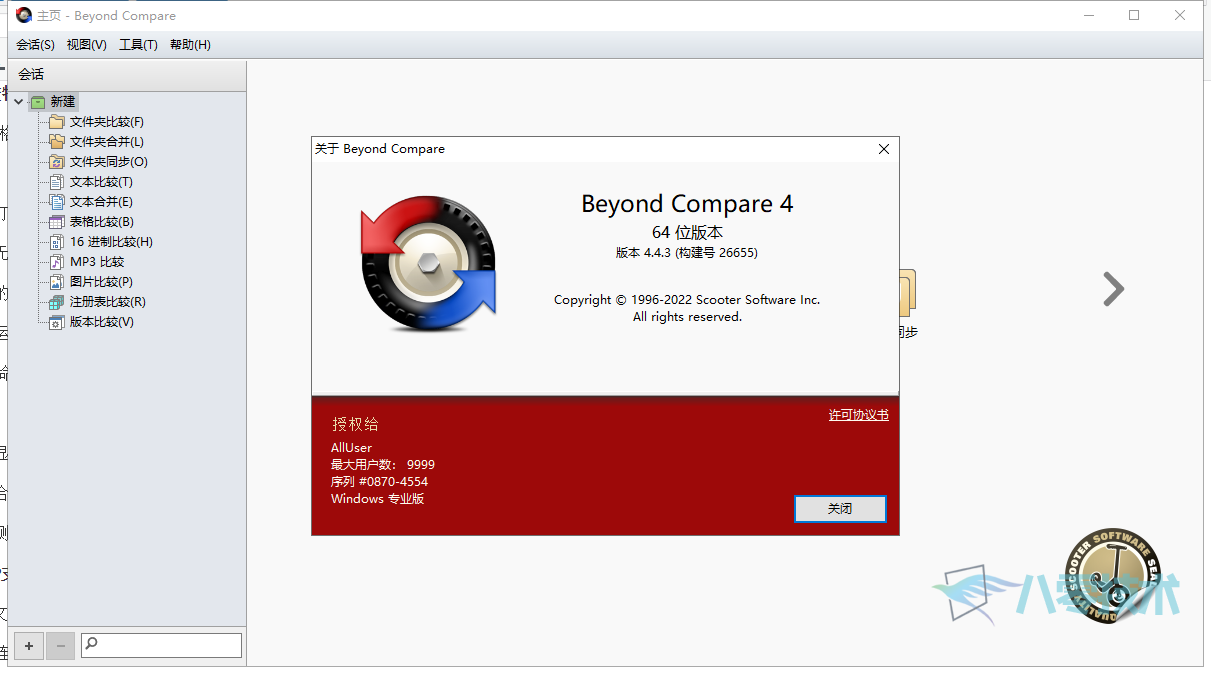Select 注册表比较(R) in the tree
Viewport: 1211px width, 674px height.
tap(108, 302)
